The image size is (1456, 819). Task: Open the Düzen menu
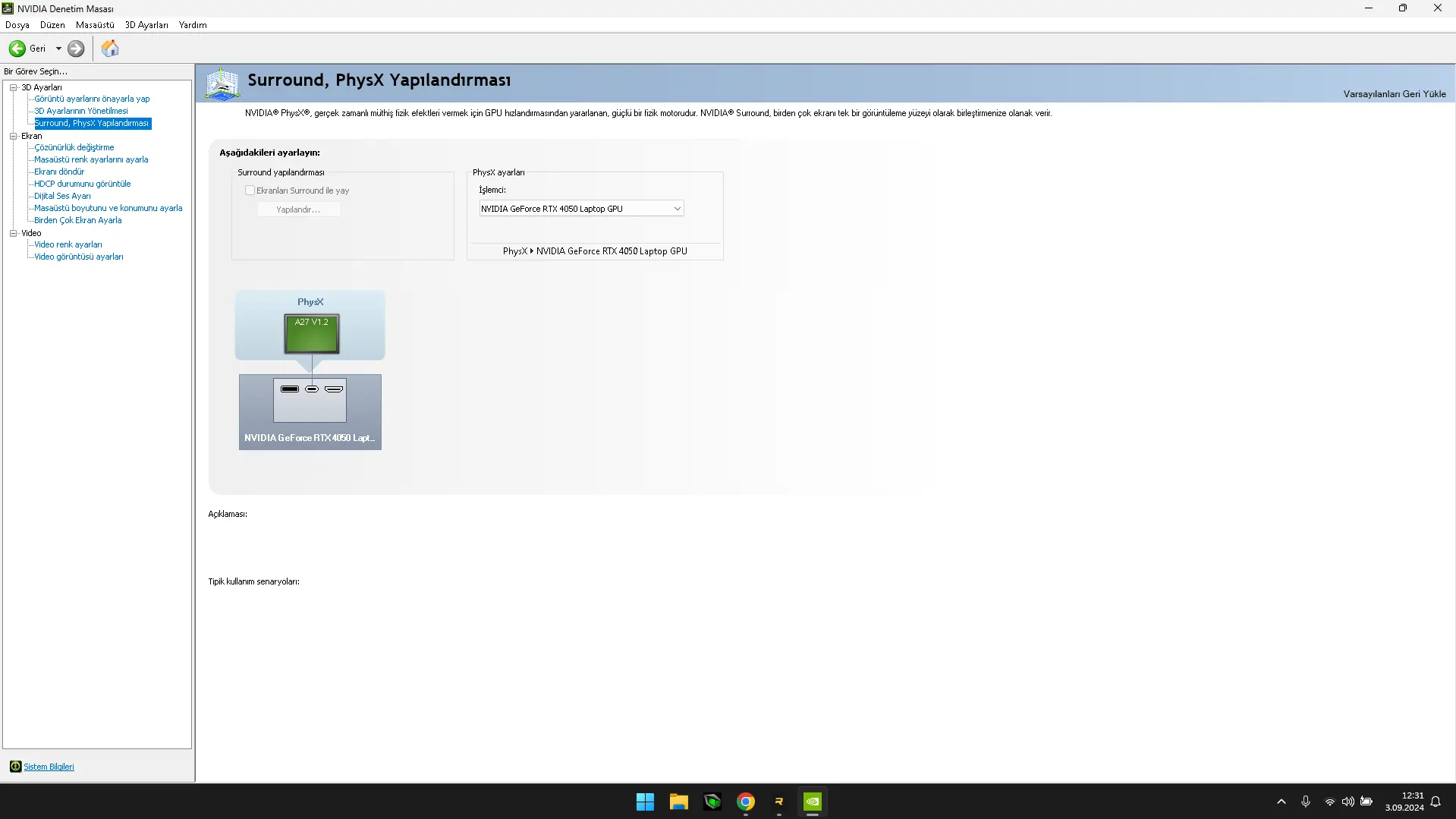tap(52, 25)
